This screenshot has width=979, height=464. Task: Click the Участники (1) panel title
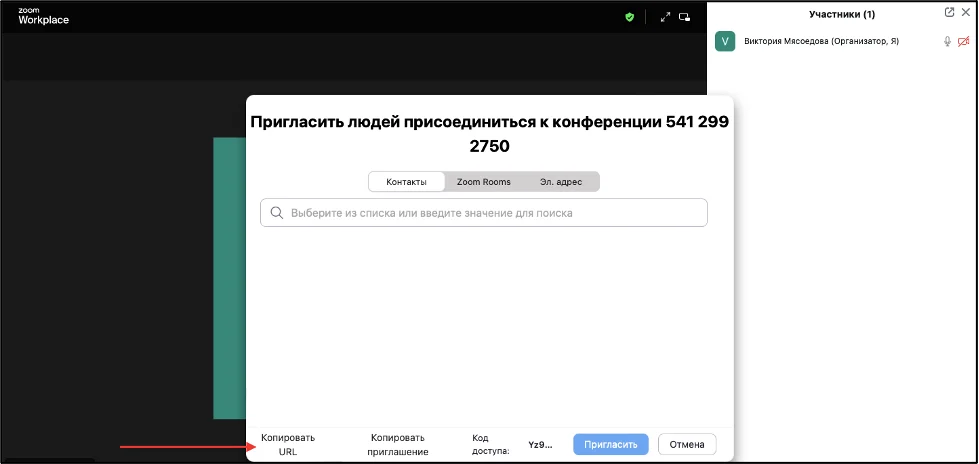[x=842, y=14]
